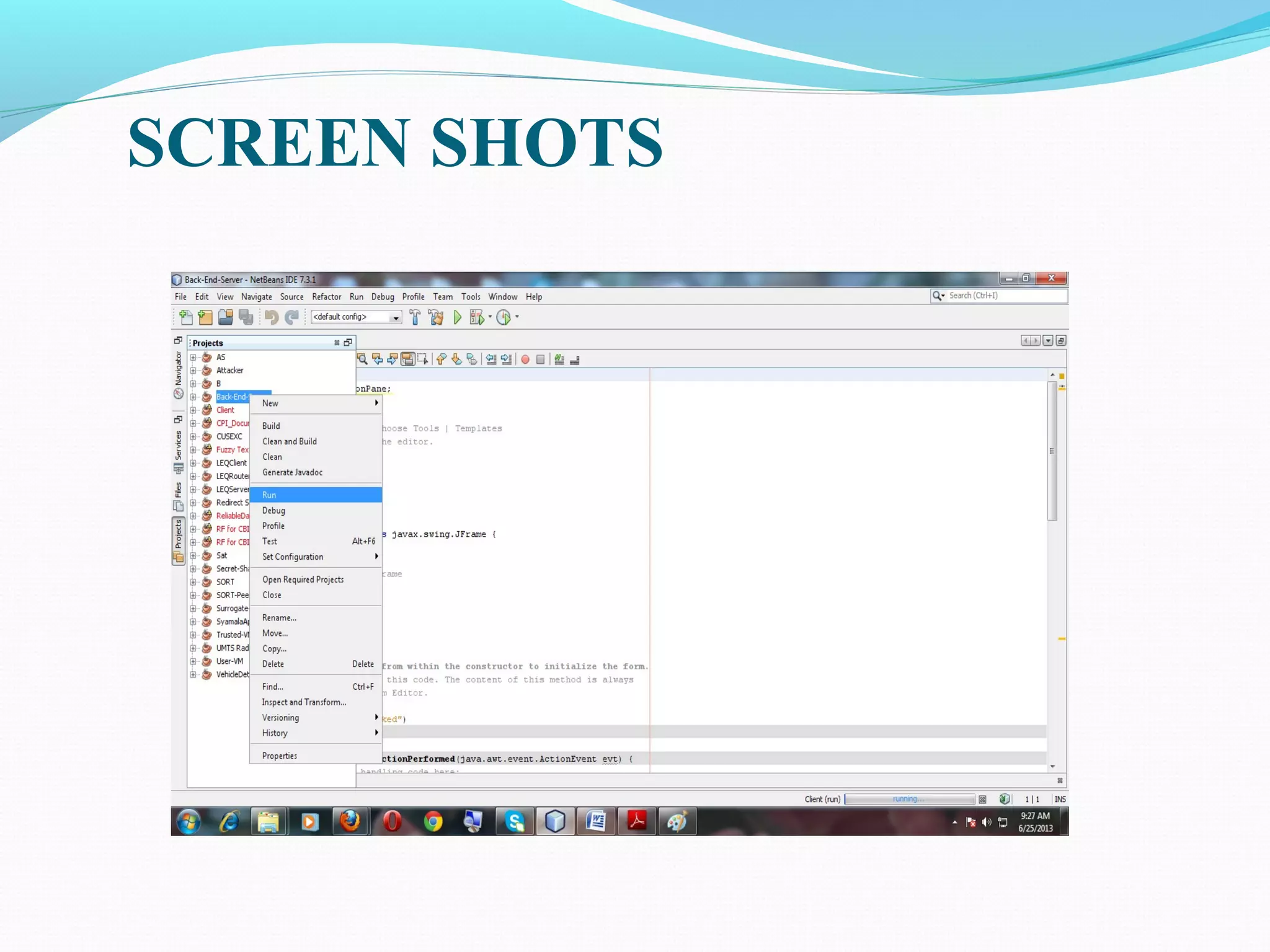Click Skype icon in taskbar
Image resolution: width=1270 pixels, height=952 pixels.
click(515, 822)
